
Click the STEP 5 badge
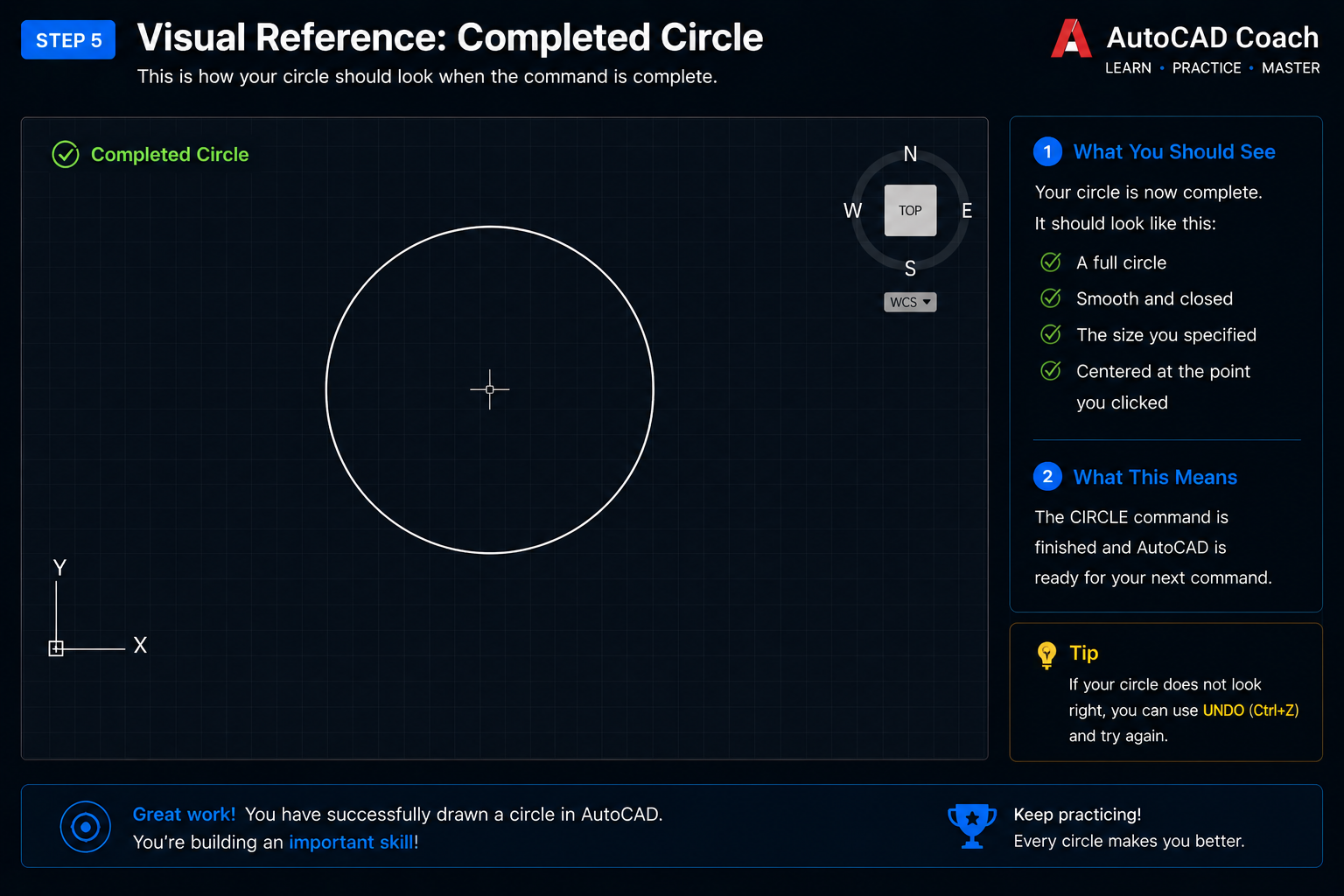68,39
